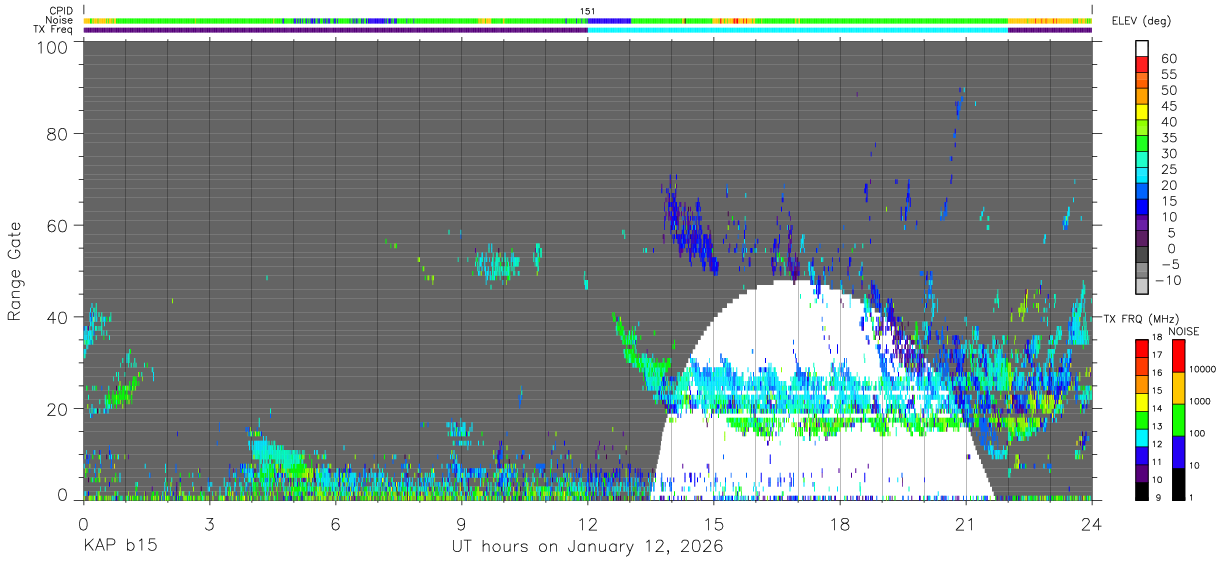This screenshot has height=567, width=1228.
Task: Click the CPID value 151
Action: [x=588, y=11]
